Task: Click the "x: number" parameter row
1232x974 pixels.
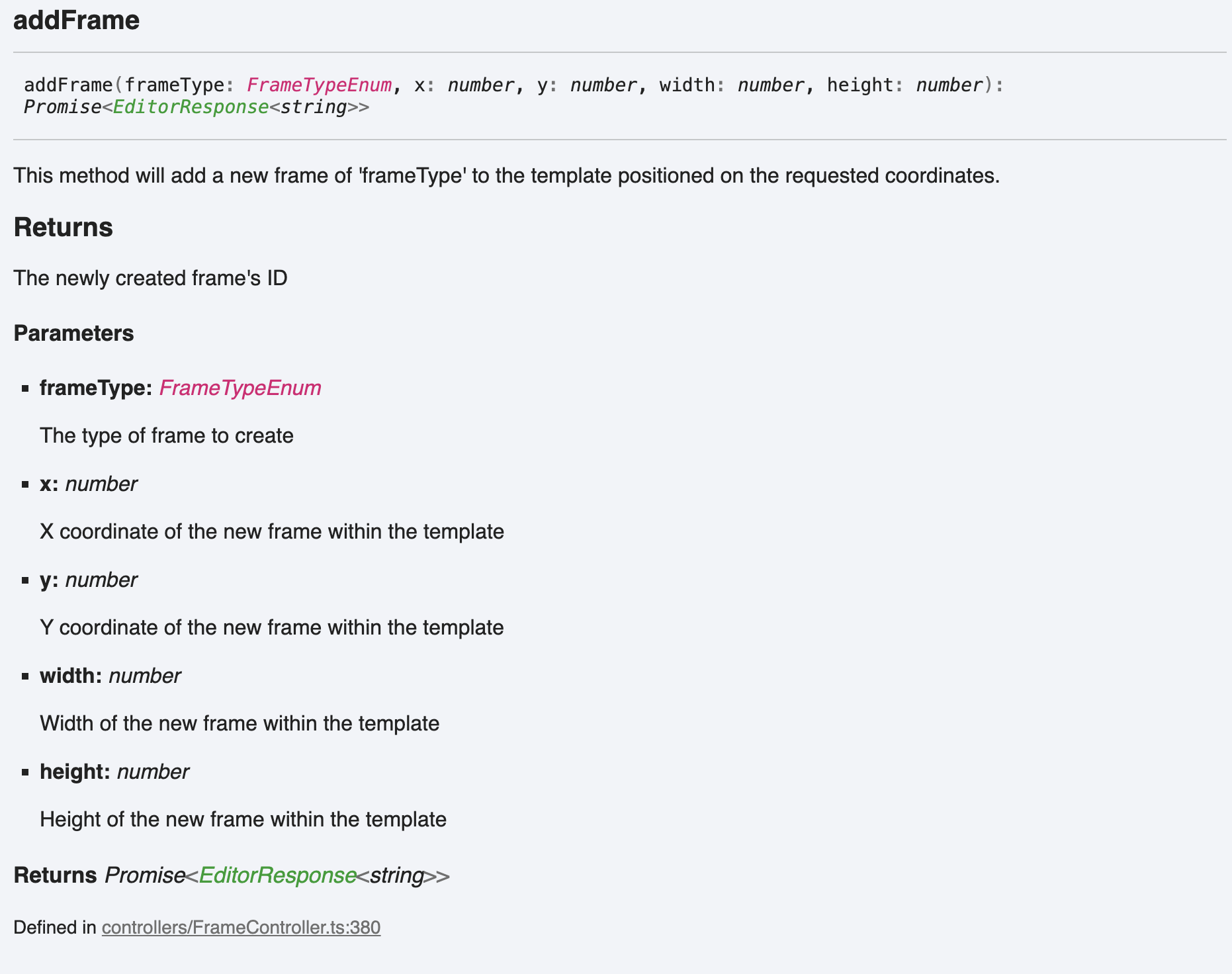Action: [x=89, y=484]
